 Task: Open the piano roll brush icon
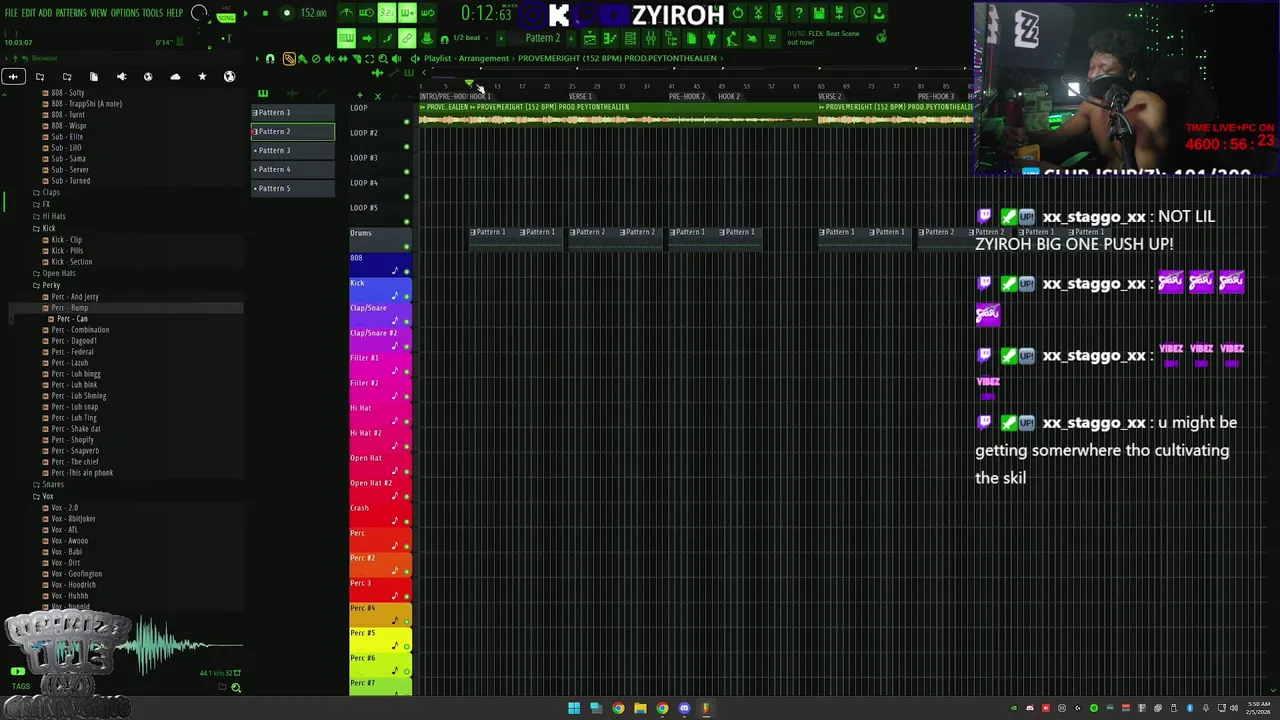pos(387,38)
